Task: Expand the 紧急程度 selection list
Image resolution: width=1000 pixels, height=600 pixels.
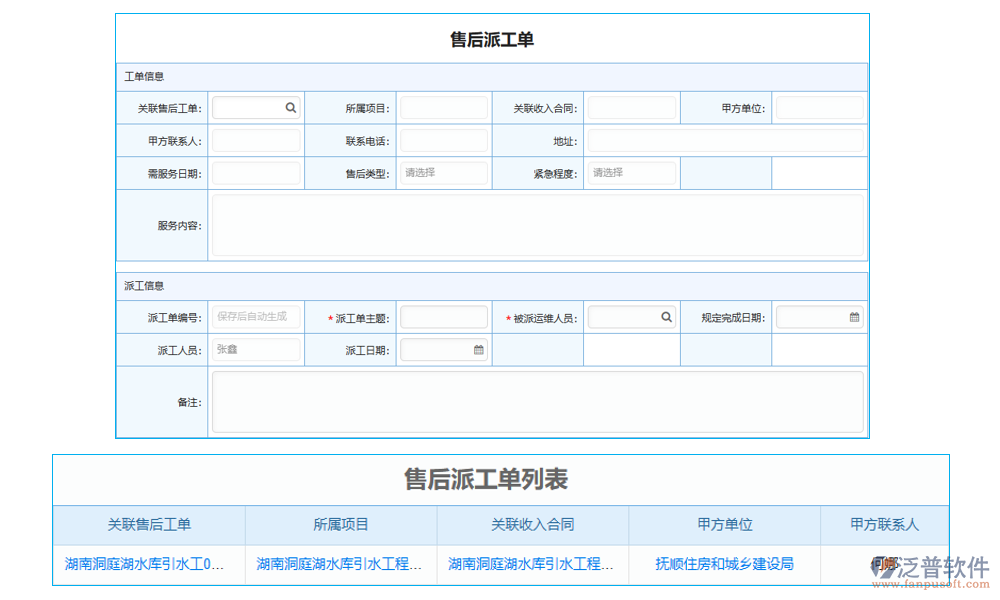Action: tap(631, 173)
